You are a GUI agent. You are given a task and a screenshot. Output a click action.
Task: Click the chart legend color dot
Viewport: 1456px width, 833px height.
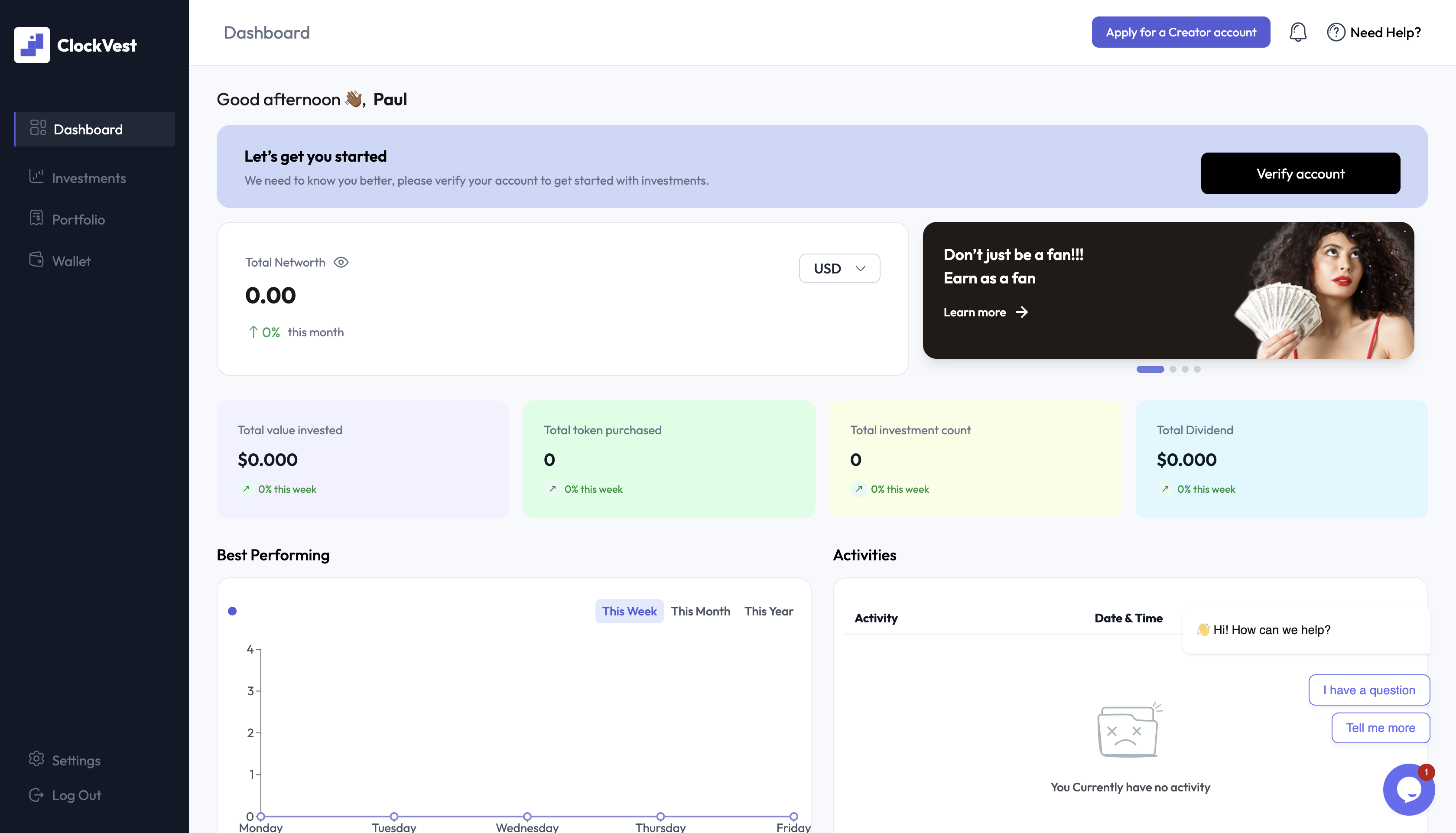[x=232, y=611]
